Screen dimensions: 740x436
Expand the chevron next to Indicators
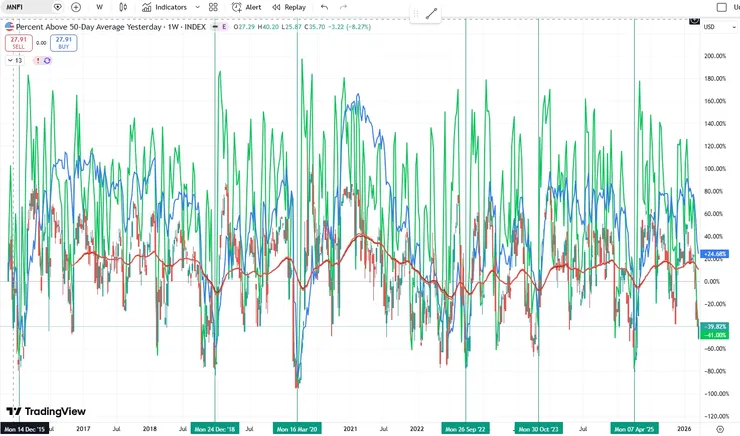point(198,7)
